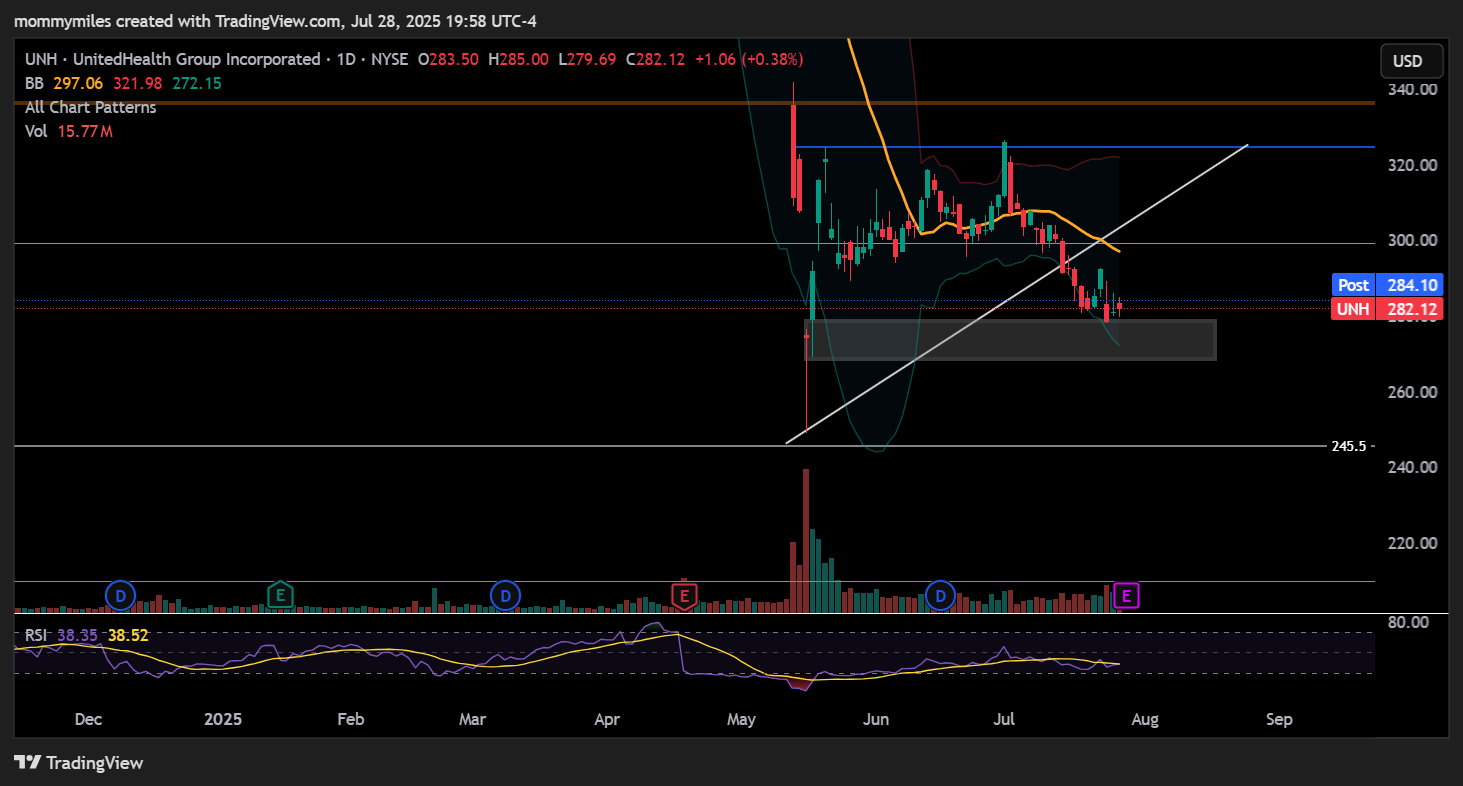
Task: Click the volume value 15.77M
Action: pyautogui.click(x=84, y=131)
